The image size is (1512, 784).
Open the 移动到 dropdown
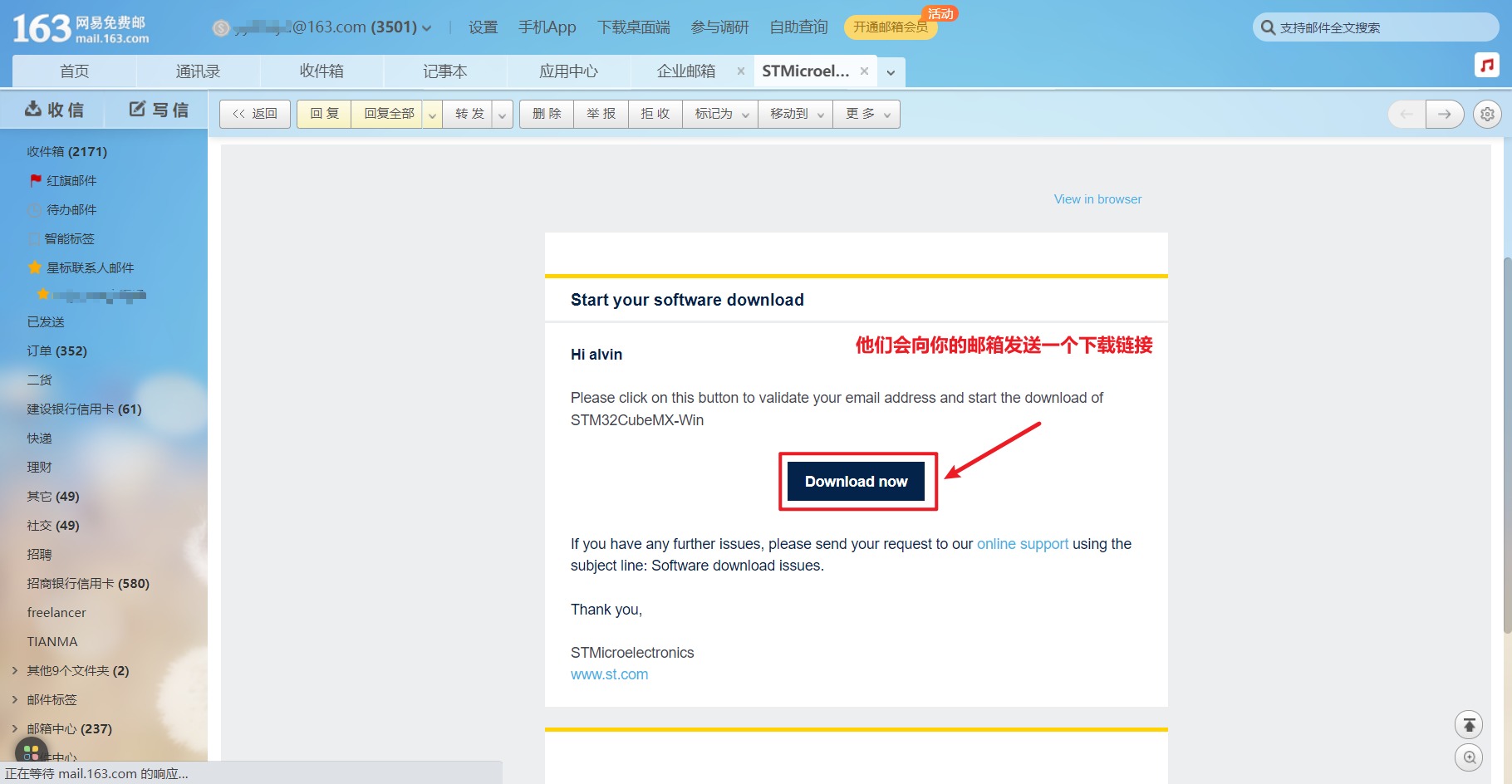(796, 114)
